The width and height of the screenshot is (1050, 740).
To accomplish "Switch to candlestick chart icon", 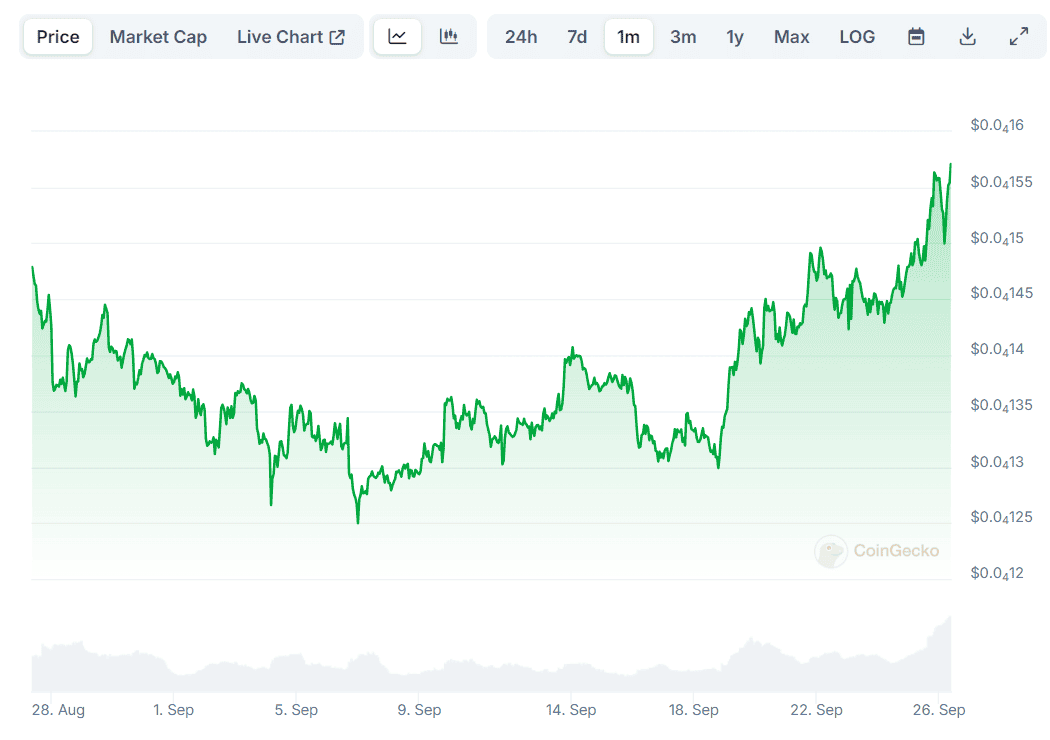I will coord(449,37).
